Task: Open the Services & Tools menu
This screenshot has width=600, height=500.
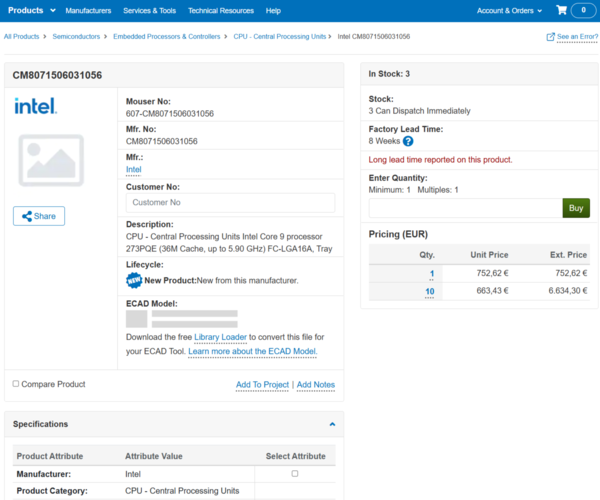Action: click(150, 11)
